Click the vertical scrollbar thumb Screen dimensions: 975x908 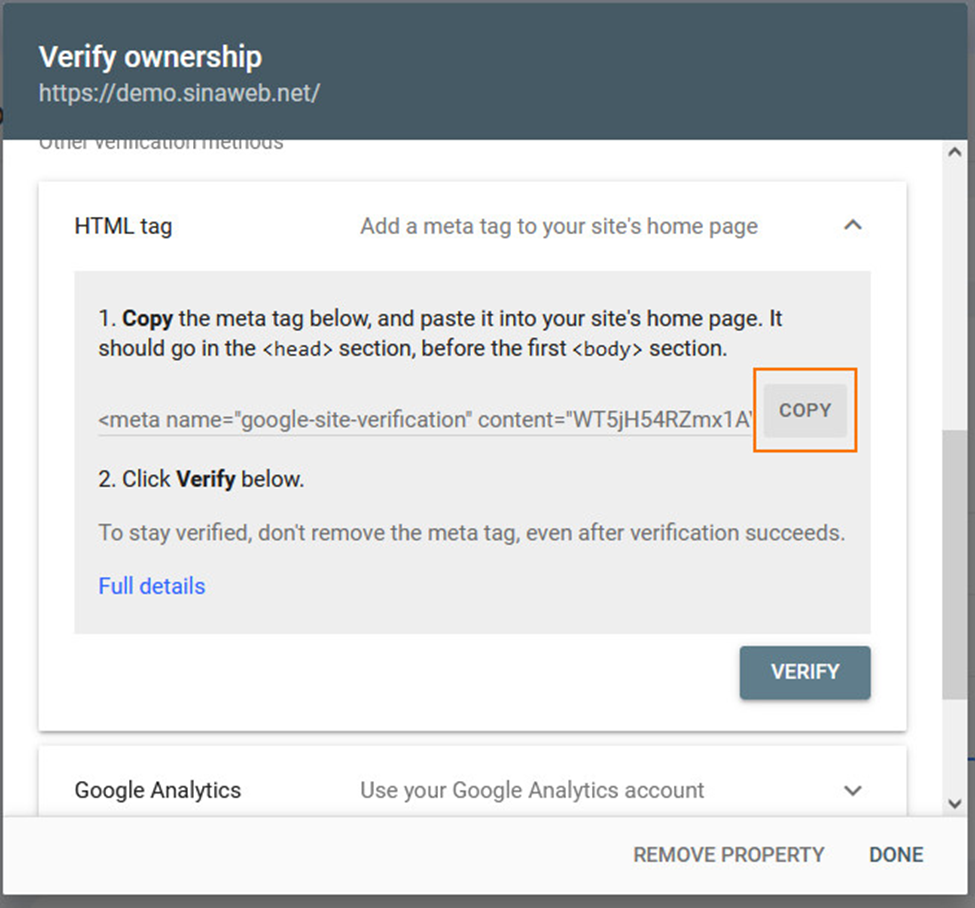point(954,565)
